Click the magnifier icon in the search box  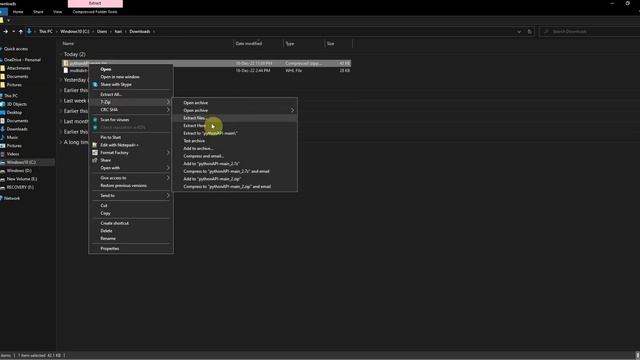[546, 31]
